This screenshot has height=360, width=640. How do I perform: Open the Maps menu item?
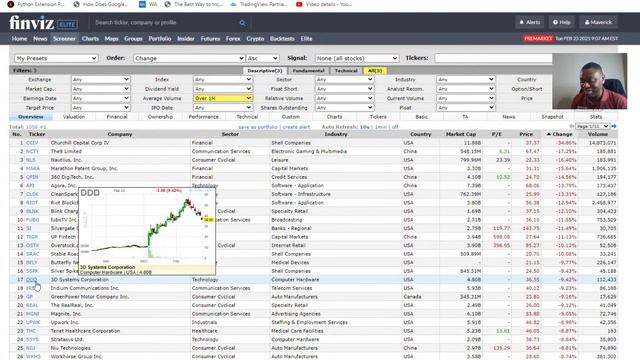111,39
